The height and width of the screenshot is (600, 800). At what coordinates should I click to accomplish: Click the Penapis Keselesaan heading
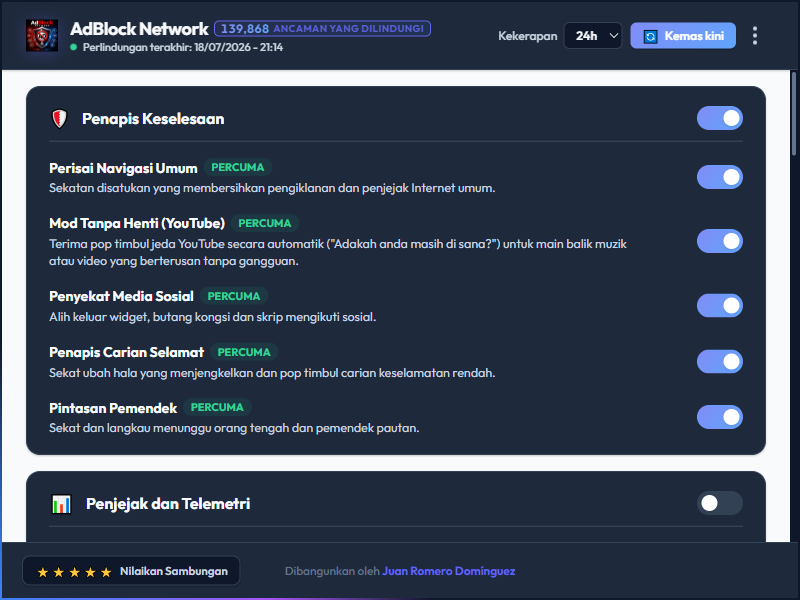coord(153,119)
